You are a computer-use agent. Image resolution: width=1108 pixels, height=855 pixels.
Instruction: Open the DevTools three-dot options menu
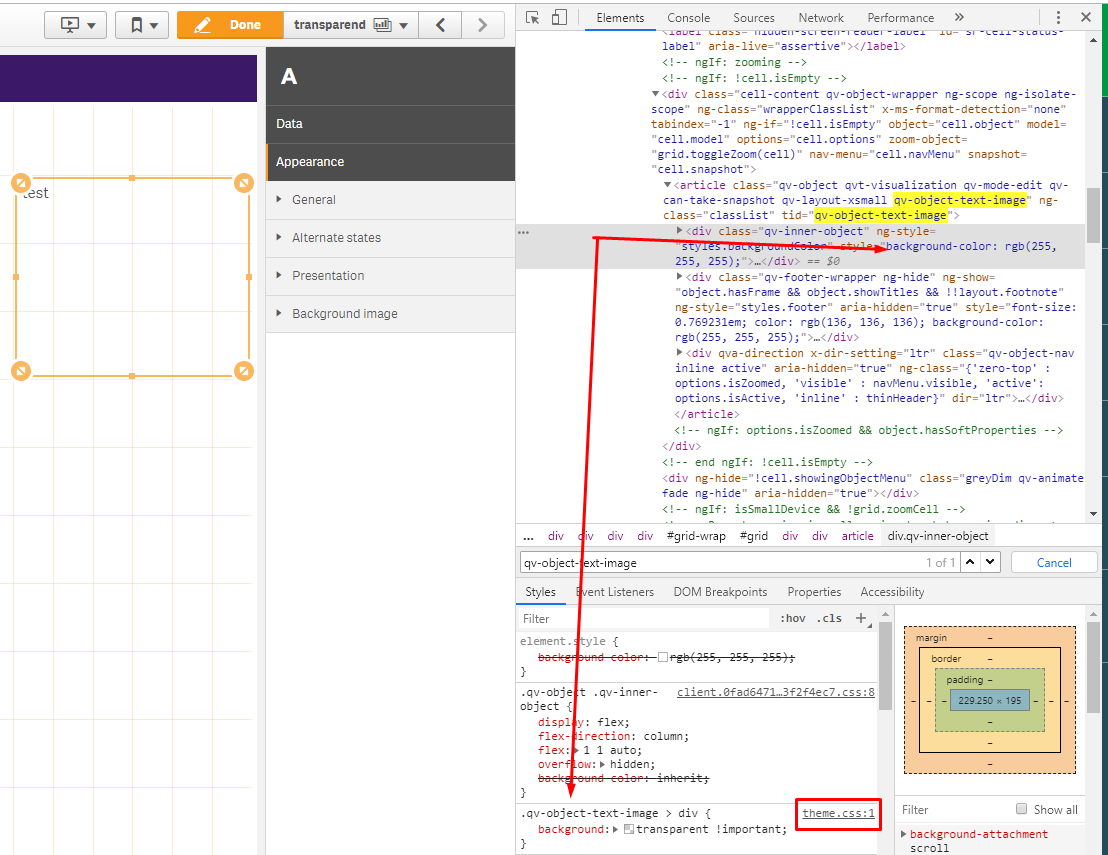click(x=1059, y=18)
